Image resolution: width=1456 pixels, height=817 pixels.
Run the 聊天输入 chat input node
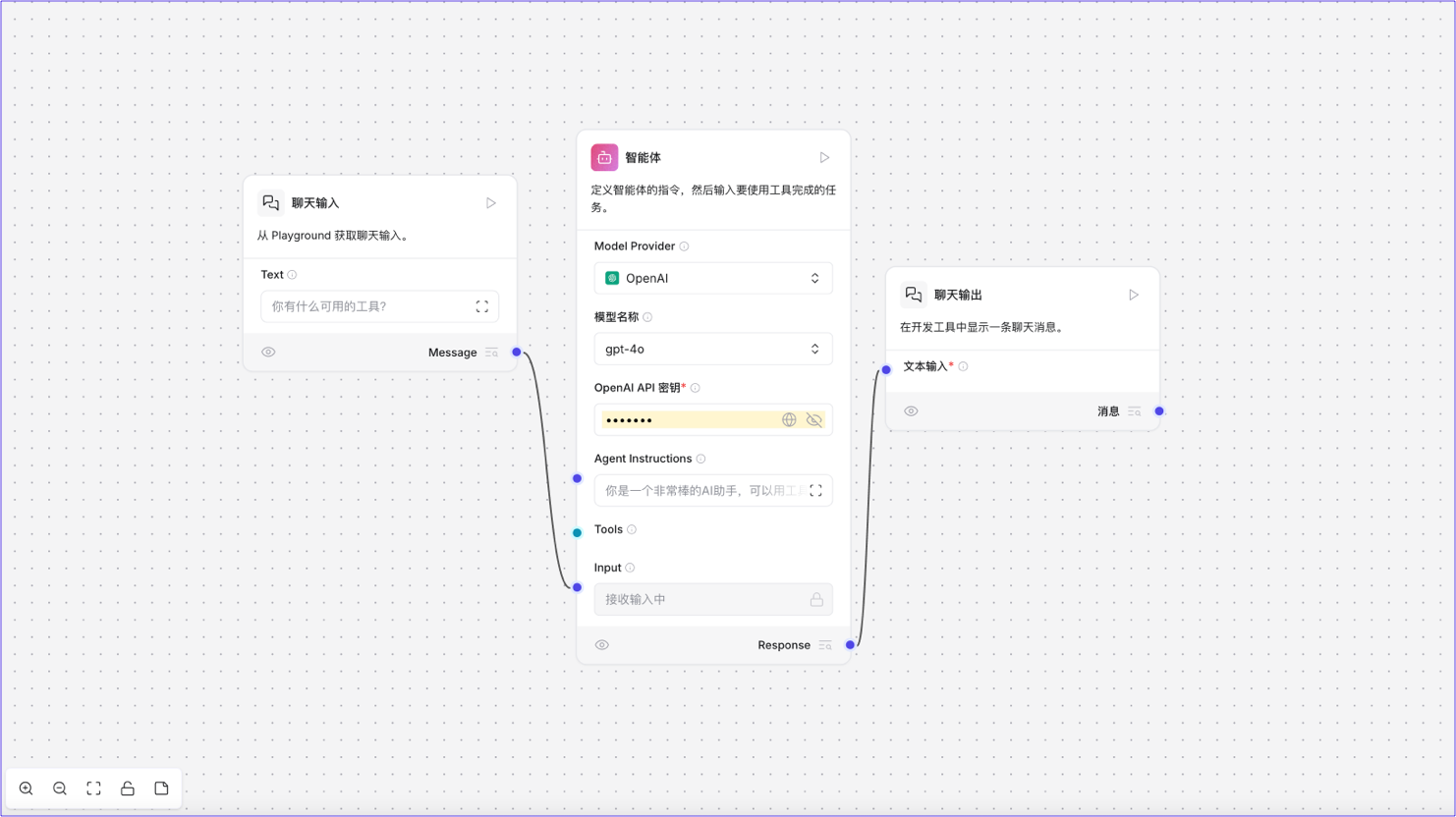click(490, 202)
